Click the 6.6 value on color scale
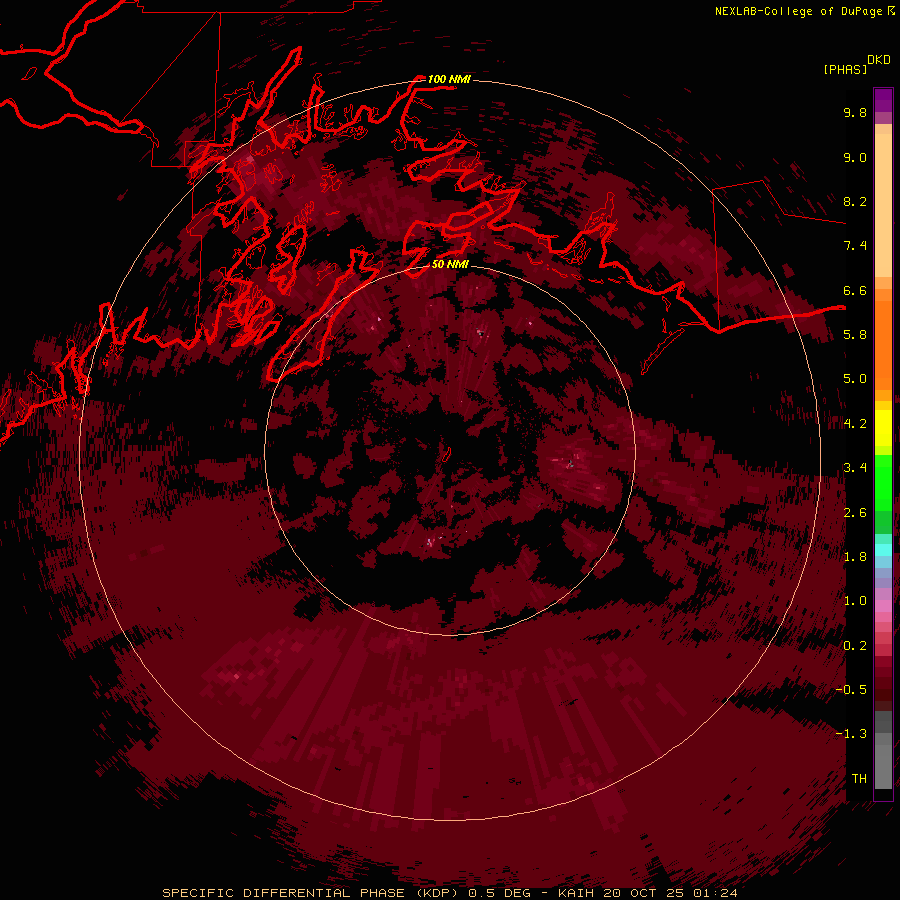Viewport: 900px width, 900px height. (855, 290)
